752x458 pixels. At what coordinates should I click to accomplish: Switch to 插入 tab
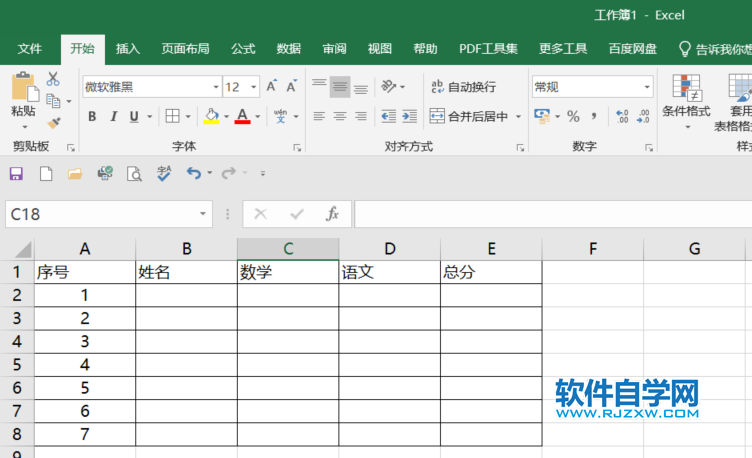tap(128, 49)
